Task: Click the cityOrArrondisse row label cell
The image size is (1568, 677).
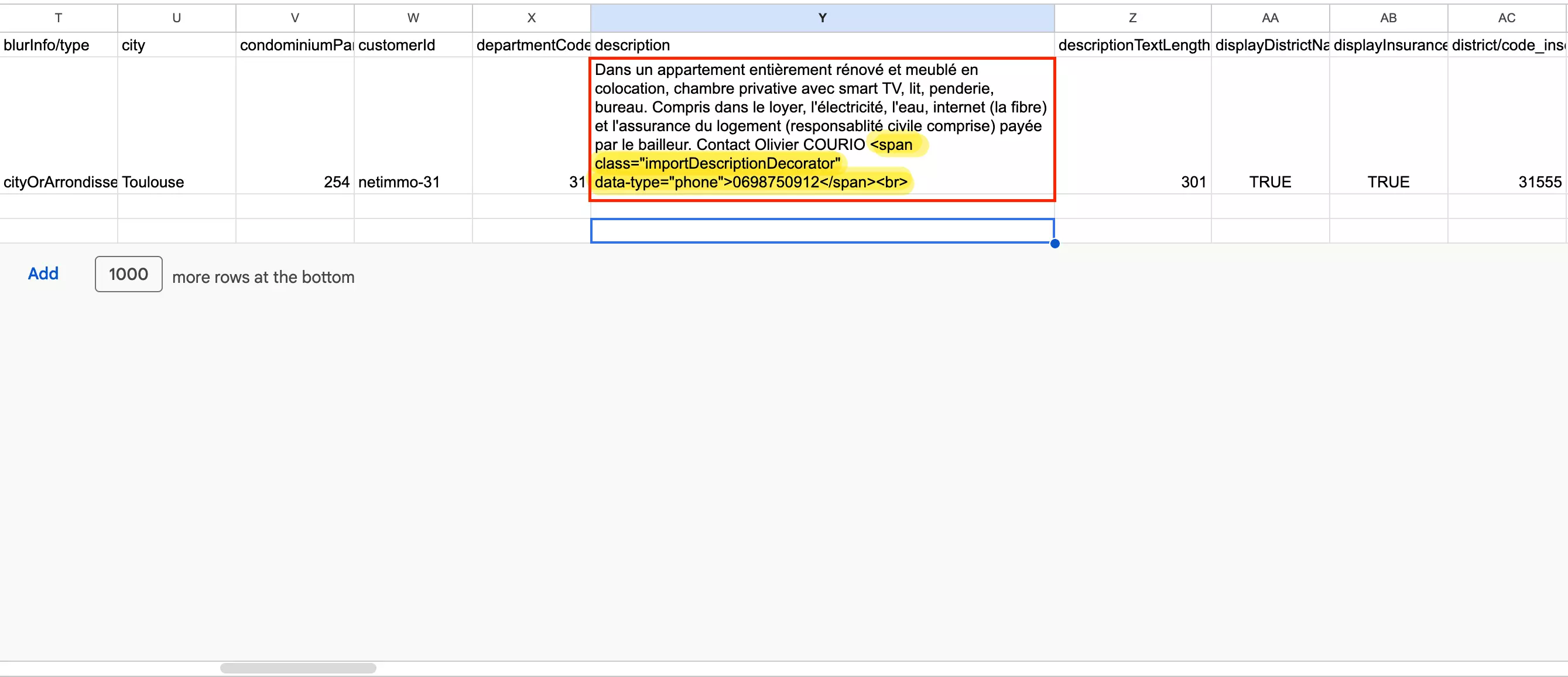Action: click(x=59, y=182)
